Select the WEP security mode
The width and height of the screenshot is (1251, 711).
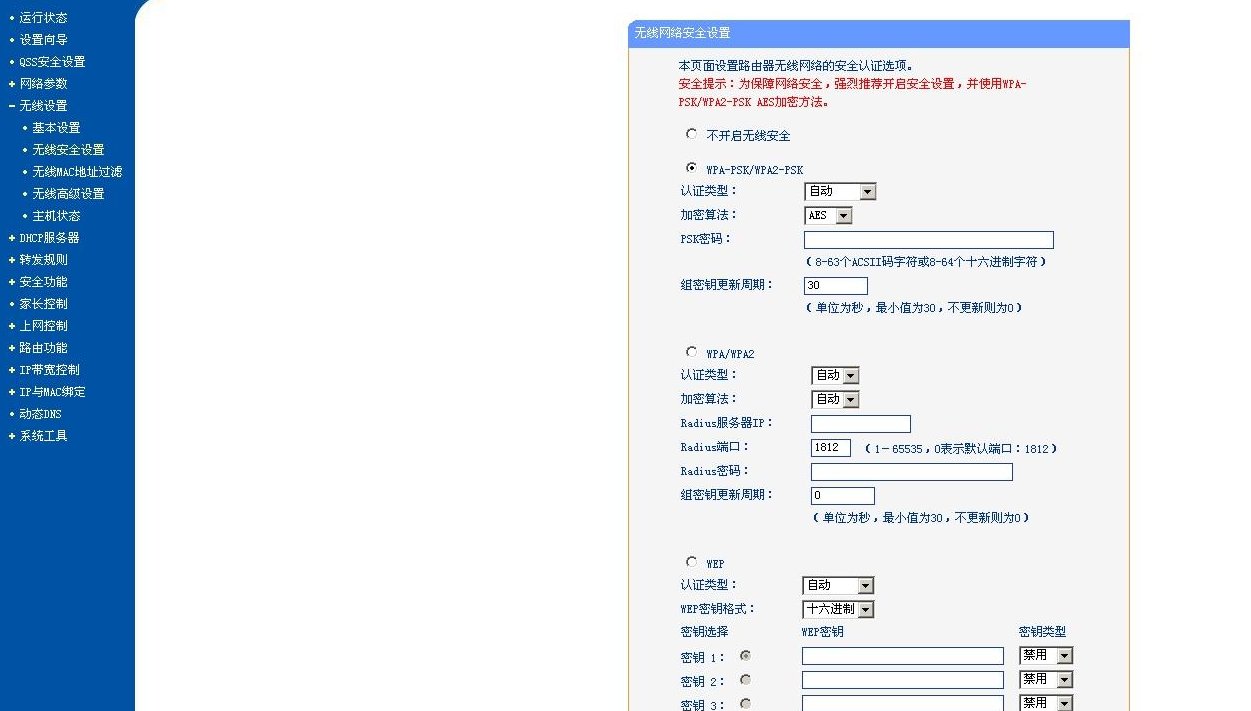pyautogui.click(x=691, y=561)
